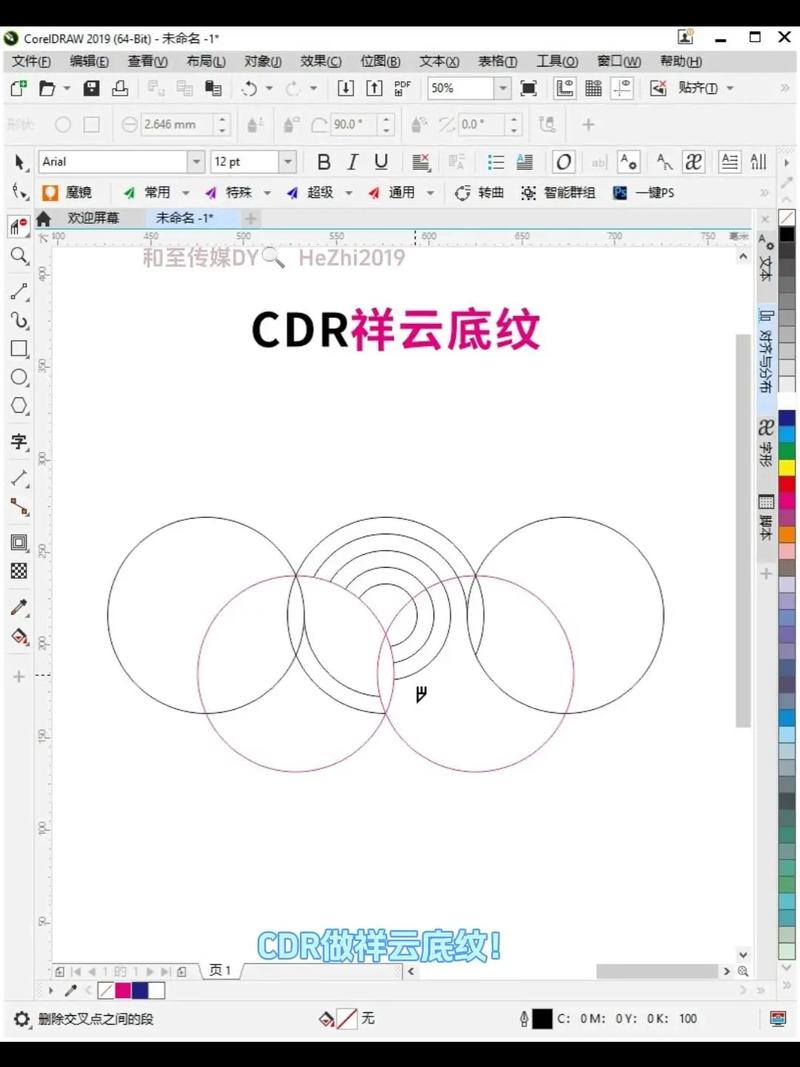Select the Polygon tool

point(19,406)
